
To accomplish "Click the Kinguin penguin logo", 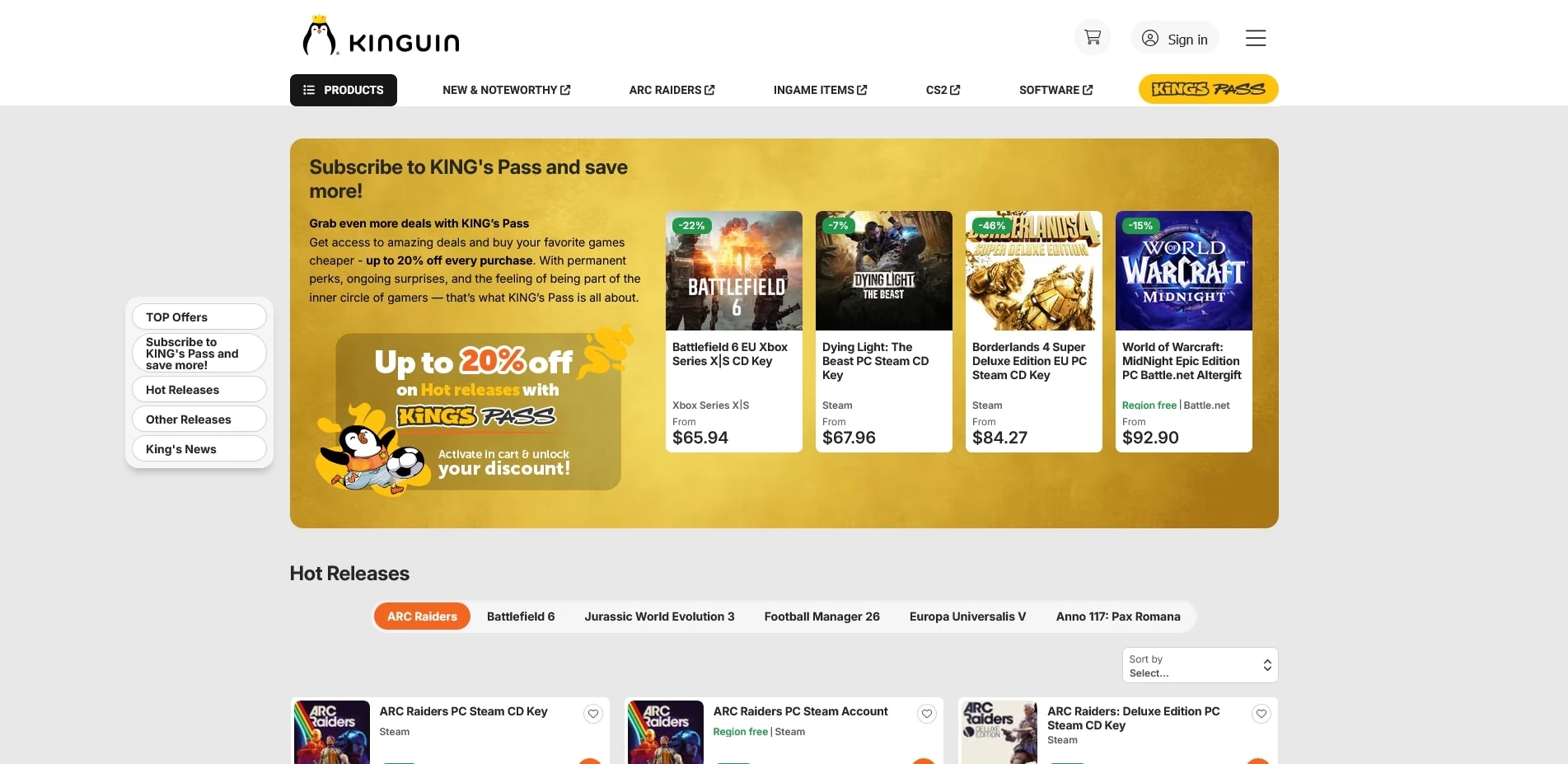I will pos(321,37).
